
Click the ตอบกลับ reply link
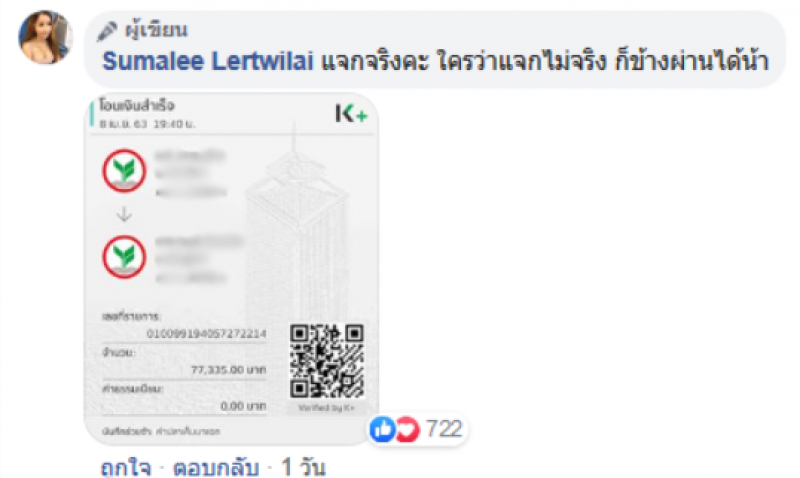(216, 467)
